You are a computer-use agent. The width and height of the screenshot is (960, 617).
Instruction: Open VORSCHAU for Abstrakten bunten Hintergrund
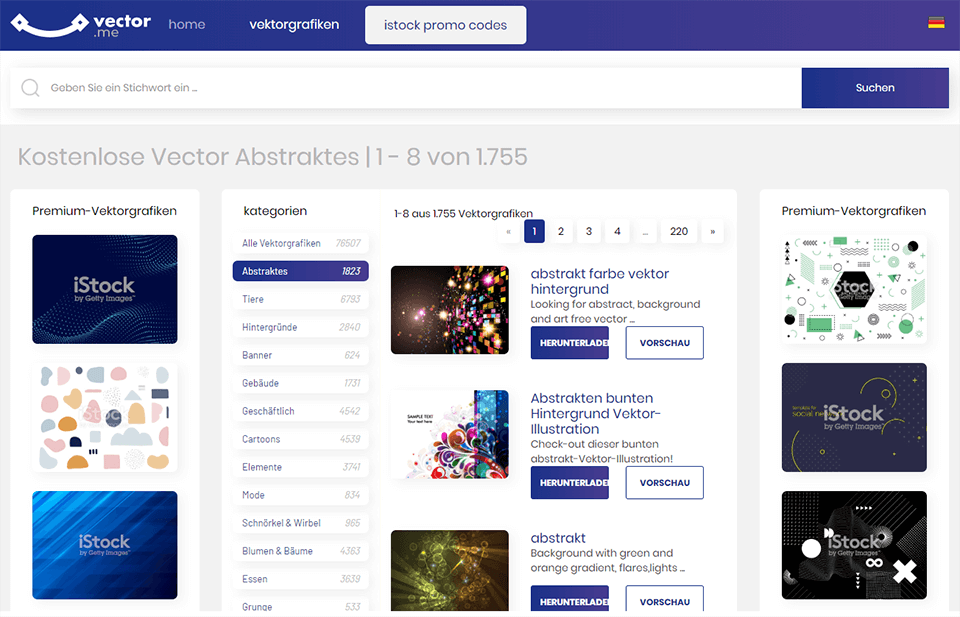[664, 482]
